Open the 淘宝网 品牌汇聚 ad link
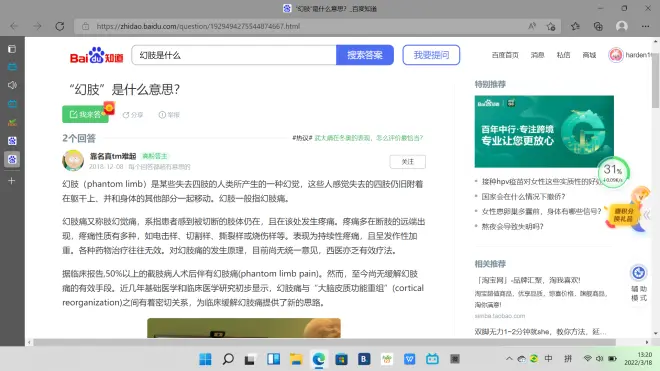 [x=528, y=280]
